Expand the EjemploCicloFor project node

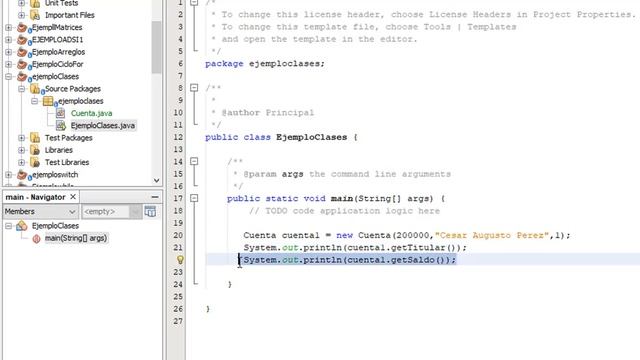click(9, 64)
